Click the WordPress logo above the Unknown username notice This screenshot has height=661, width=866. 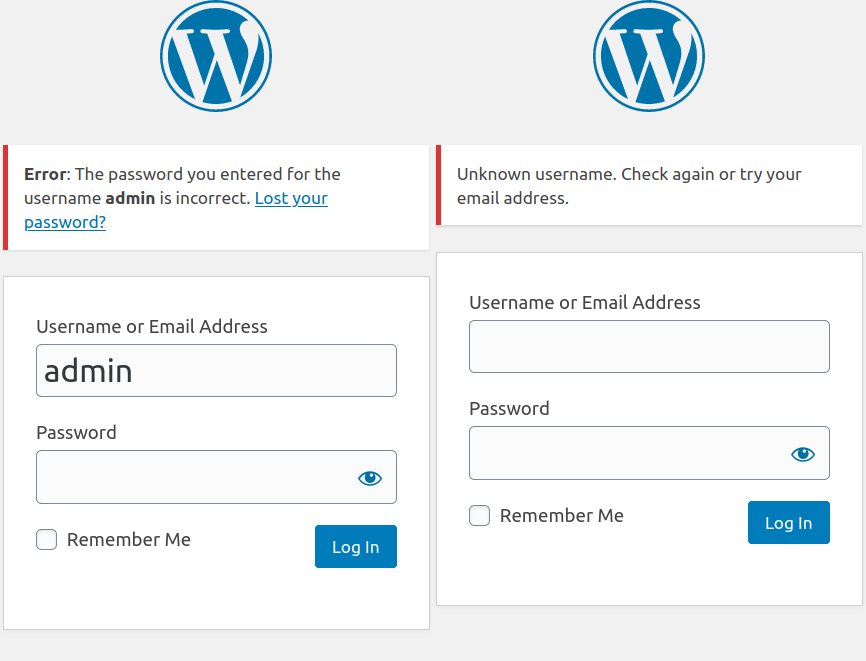click(x=649, y=56)
